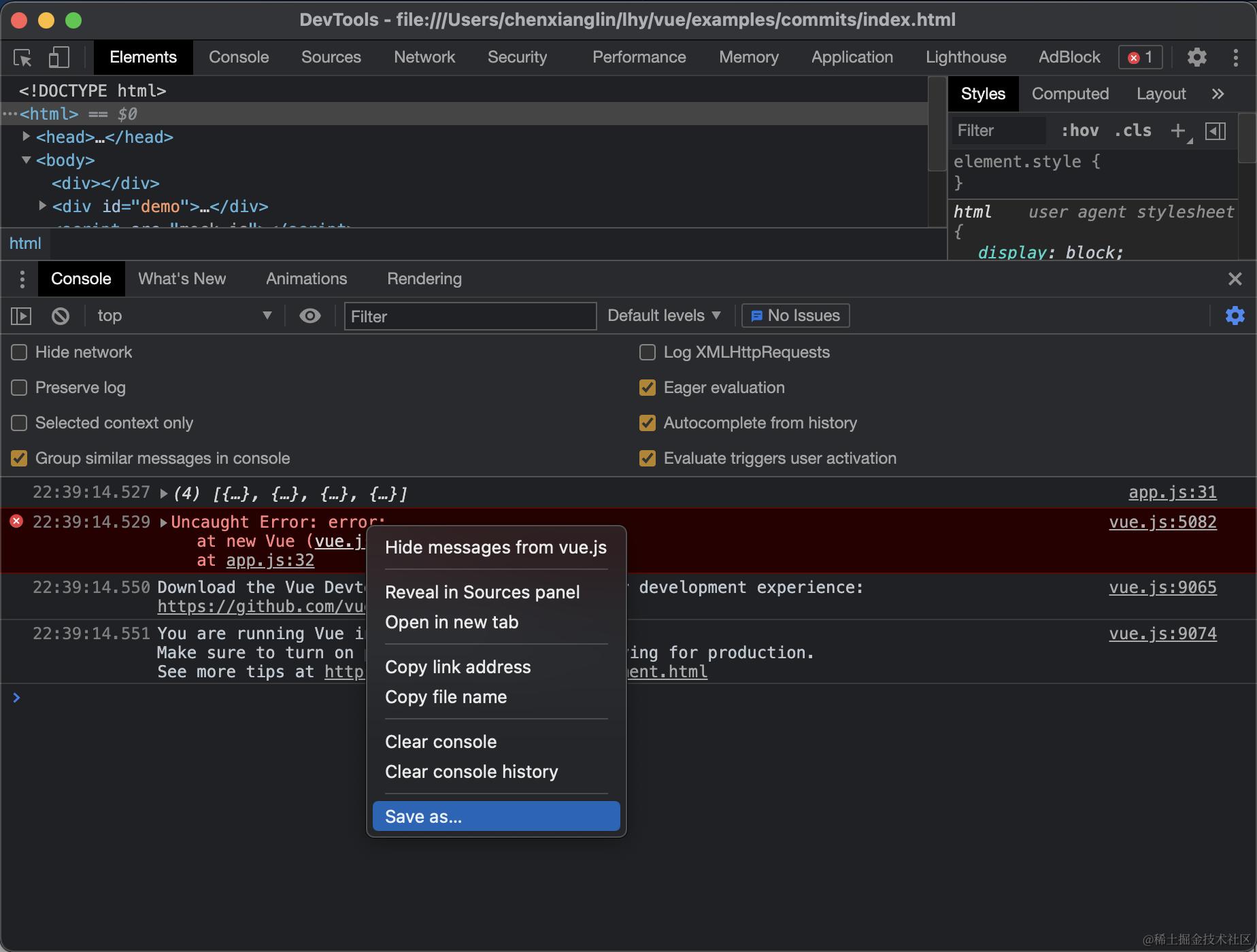
Task: Follow the vue.js:9065 source link
Action: point(1163,588)
